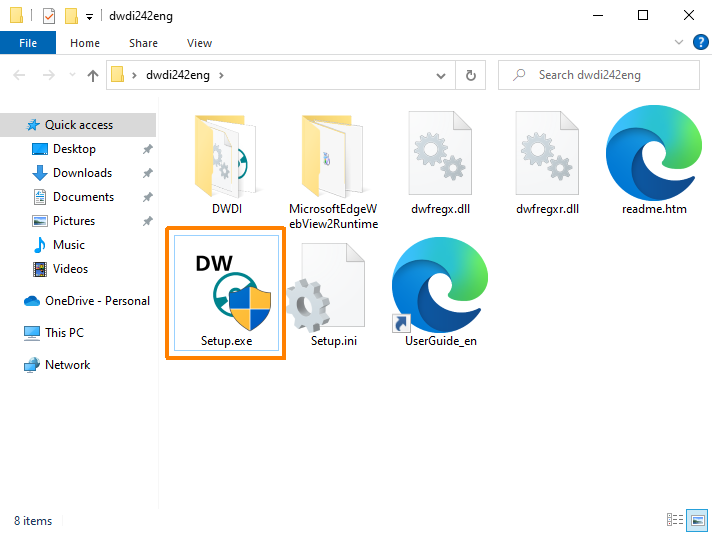
Task: Switch to details view in status bar
Action: 674,520
